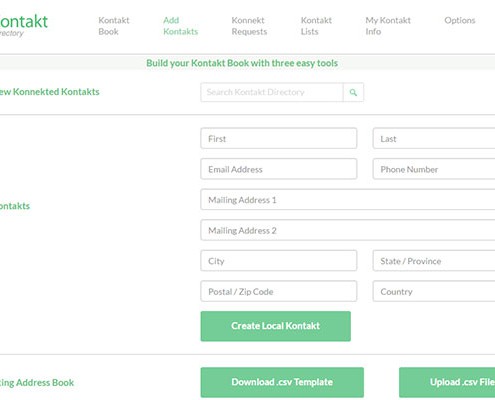This screenshot has width=495, height=400.
Task: Select the Mailing Address 1 field
Action: point(348,200)
